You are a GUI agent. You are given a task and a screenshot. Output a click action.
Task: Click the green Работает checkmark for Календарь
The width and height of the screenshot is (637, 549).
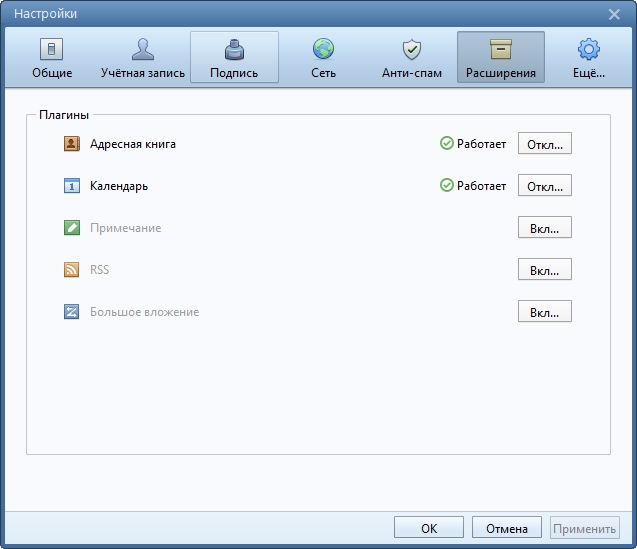[446, 185]
